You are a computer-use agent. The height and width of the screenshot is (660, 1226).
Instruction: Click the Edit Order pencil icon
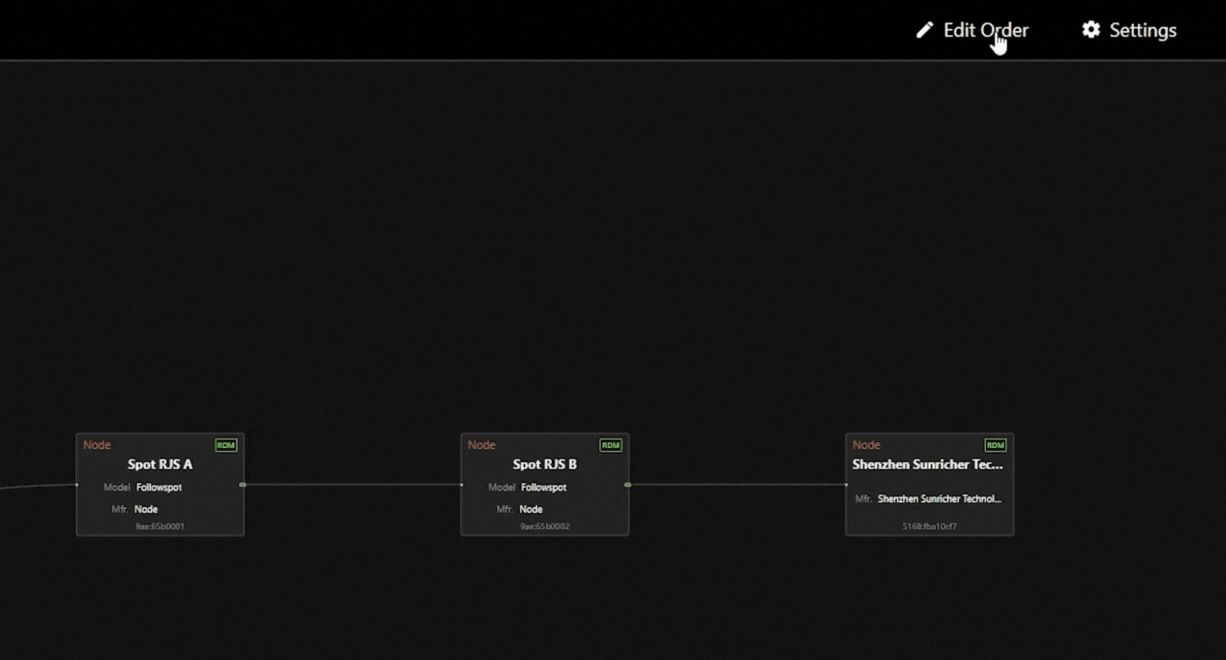click(924, 30)
